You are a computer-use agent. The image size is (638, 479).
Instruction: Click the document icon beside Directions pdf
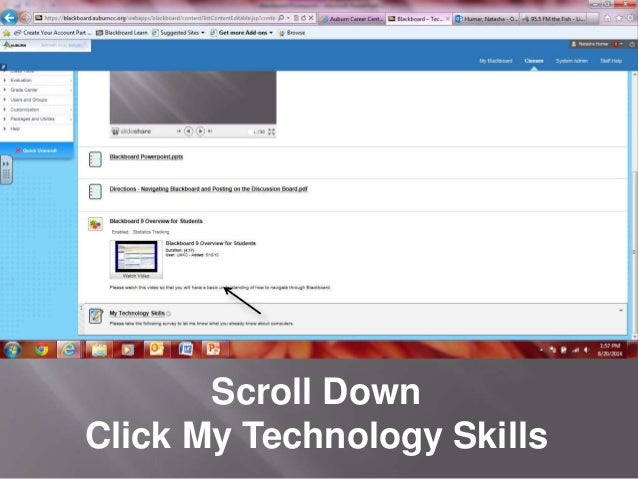[95, 191]
